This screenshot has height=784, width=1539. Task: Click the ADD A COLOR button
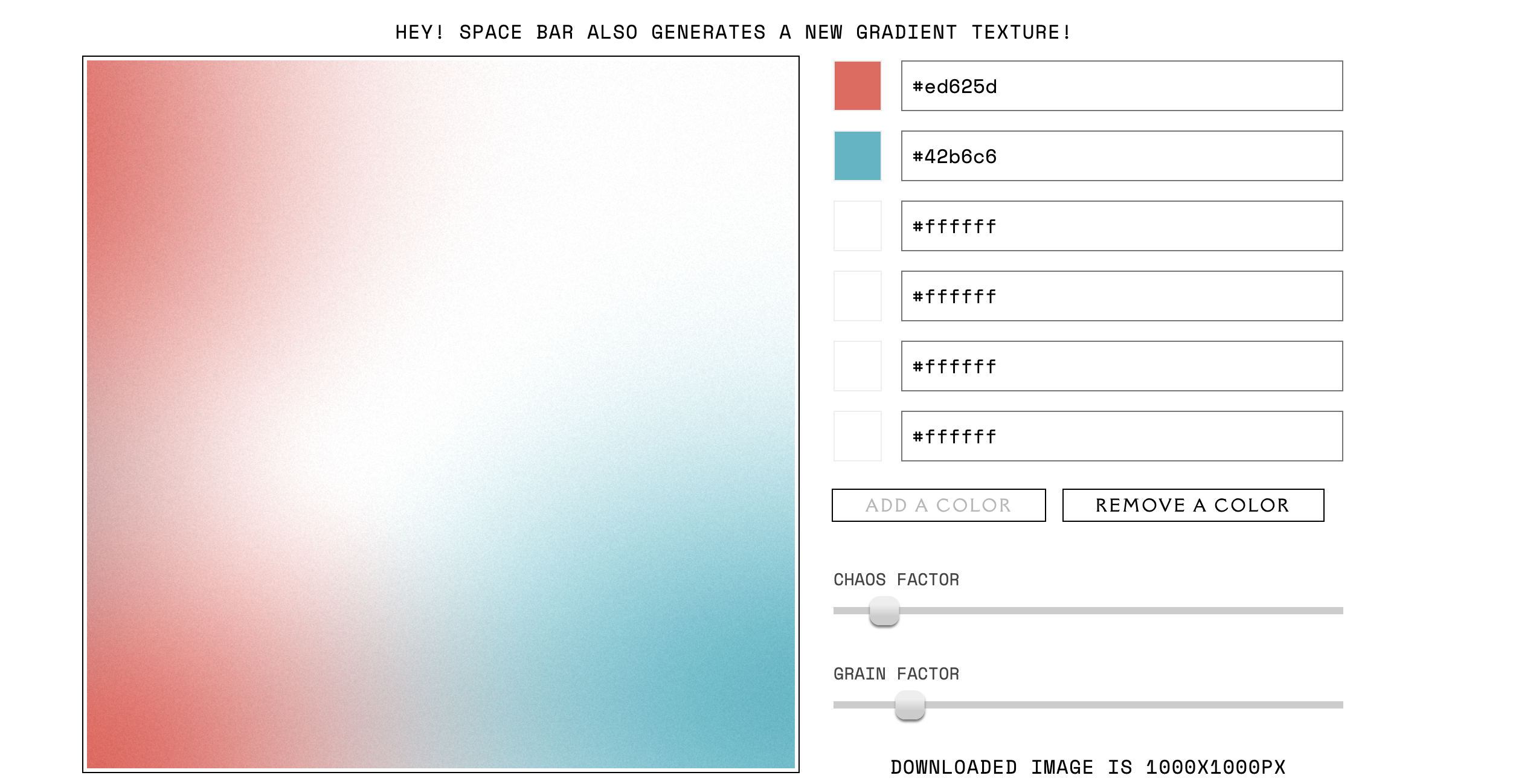tap(938, 505)
